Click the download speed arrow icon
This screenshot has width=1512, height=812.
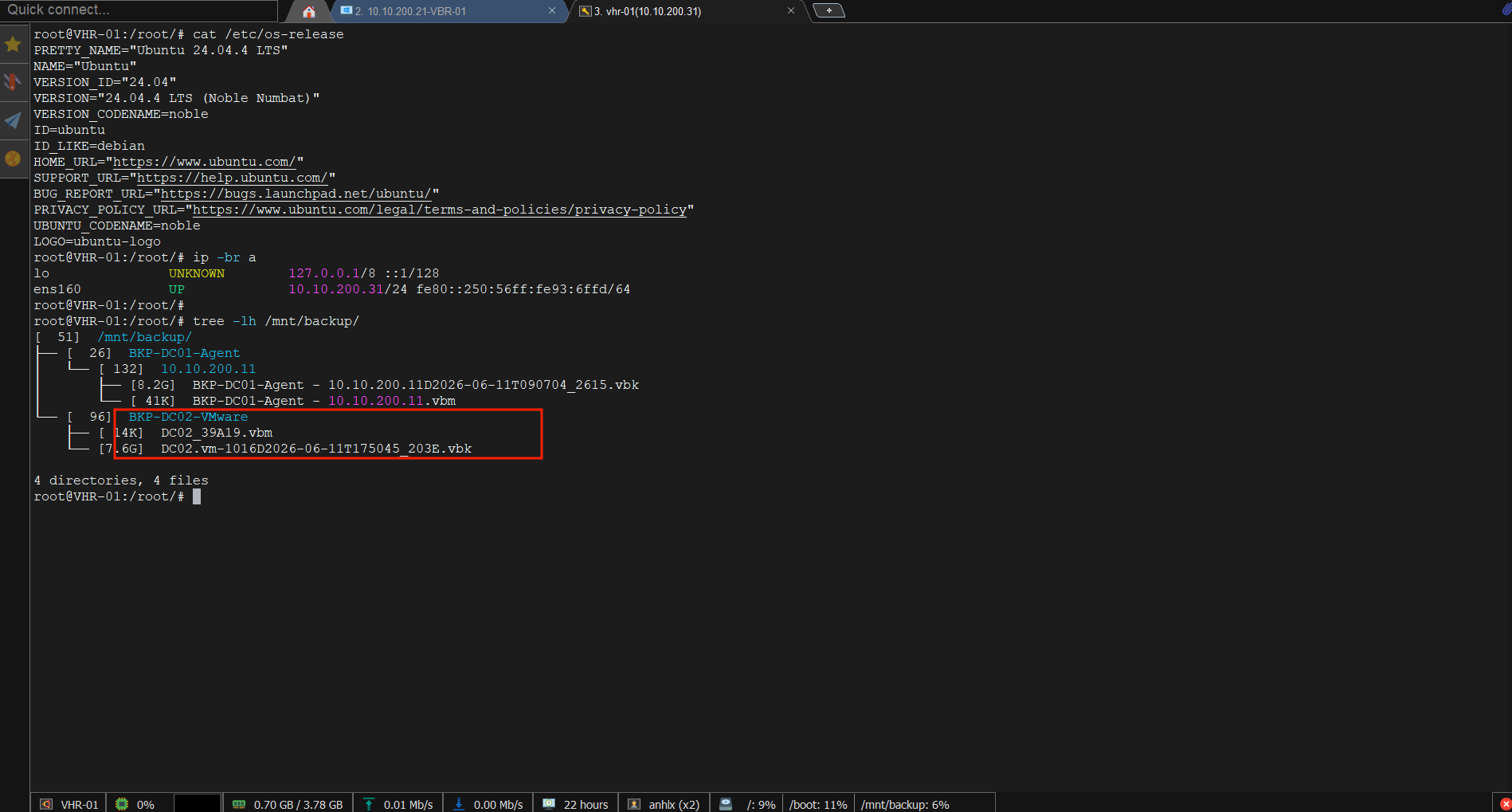459,804
